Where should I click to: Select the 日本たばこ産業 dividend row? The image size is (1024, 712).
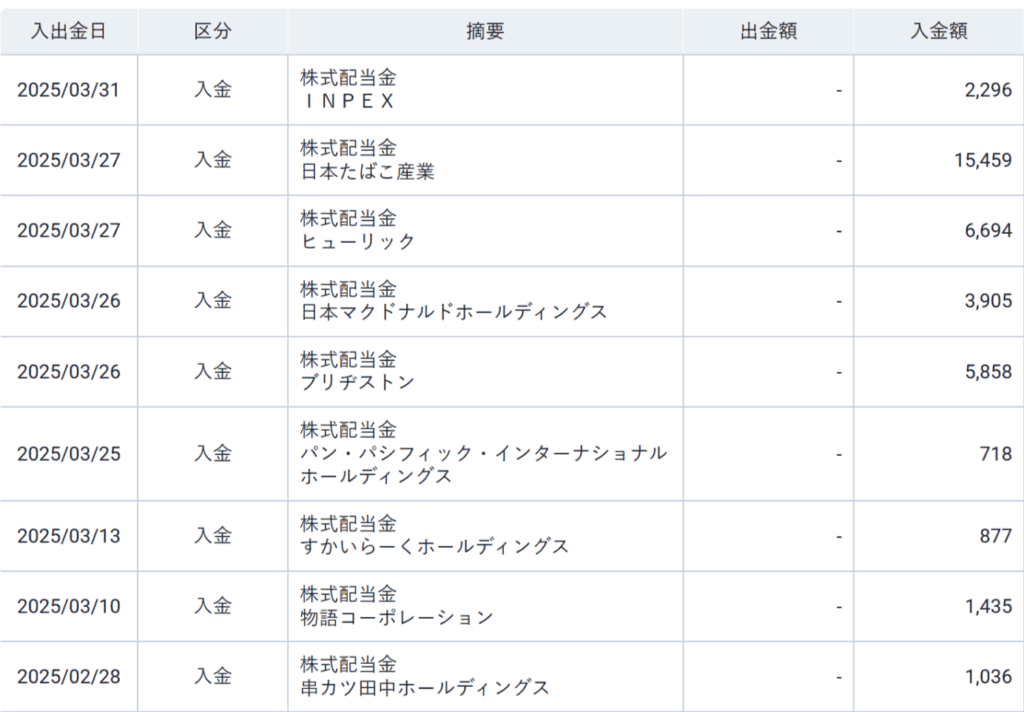pos(367,172)
